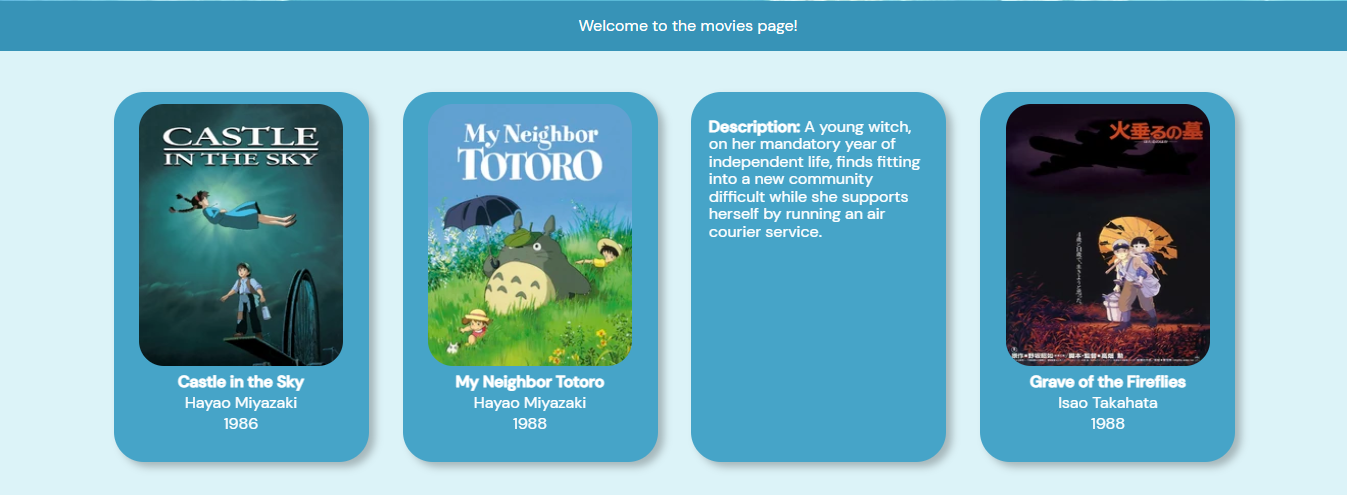Select director Hayao Miyazaki under My Neighbor Totoro
Image resolution: width=1347 pixels, height=495 pixels.
[530, 403]
